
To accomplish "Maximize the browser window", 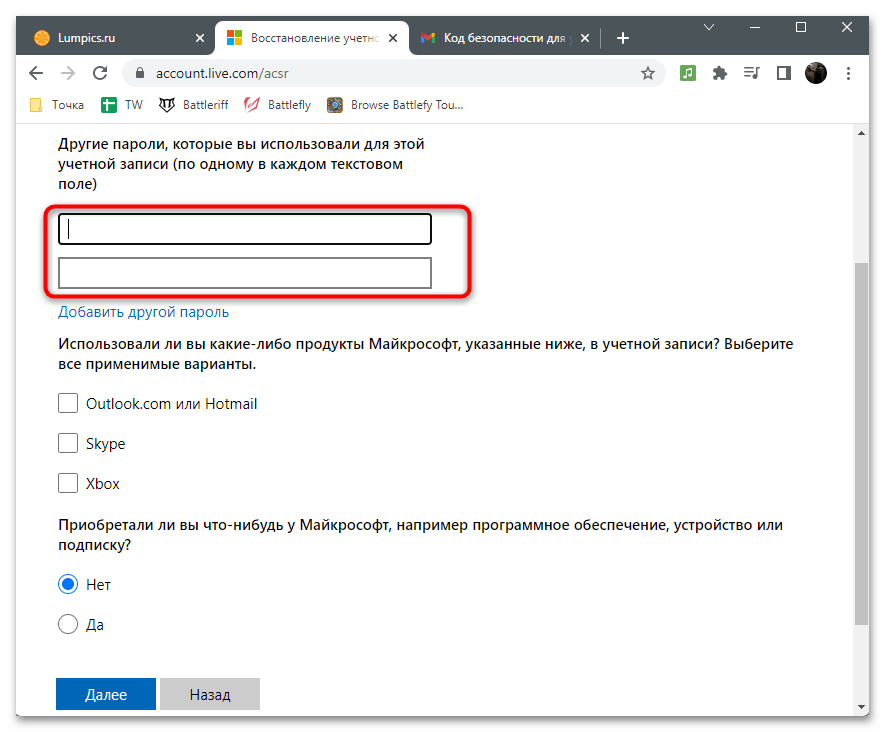I will point(800,27).
